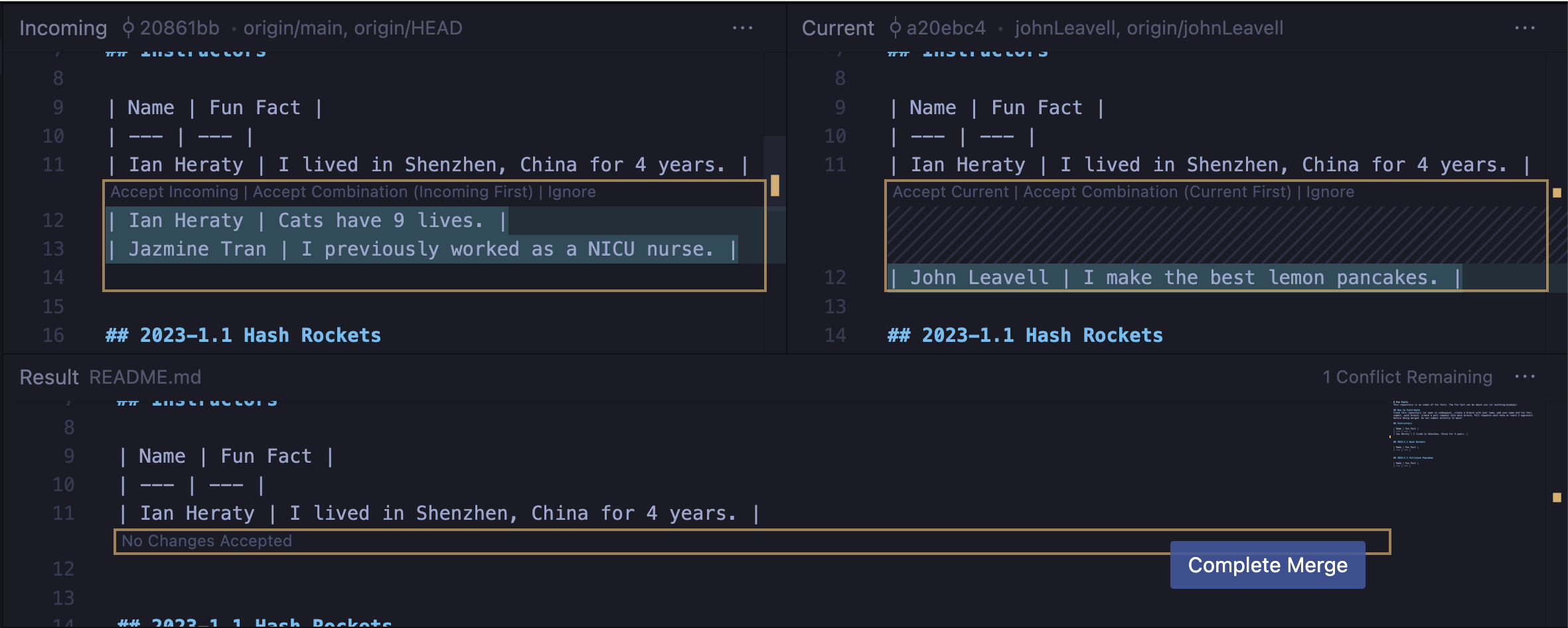This screenshot has width=1568, height=628.
Task: Click the conflict marker in Result overview ruler
Action: click(x=1557, y=497)
